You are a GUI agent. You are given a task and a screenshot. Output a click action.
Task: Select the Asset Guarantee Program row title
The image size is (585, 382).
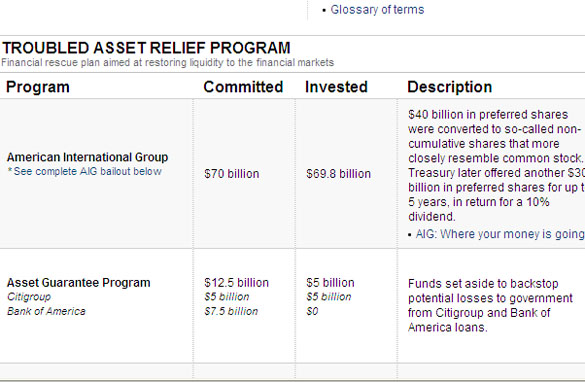(x=78, y=283)
